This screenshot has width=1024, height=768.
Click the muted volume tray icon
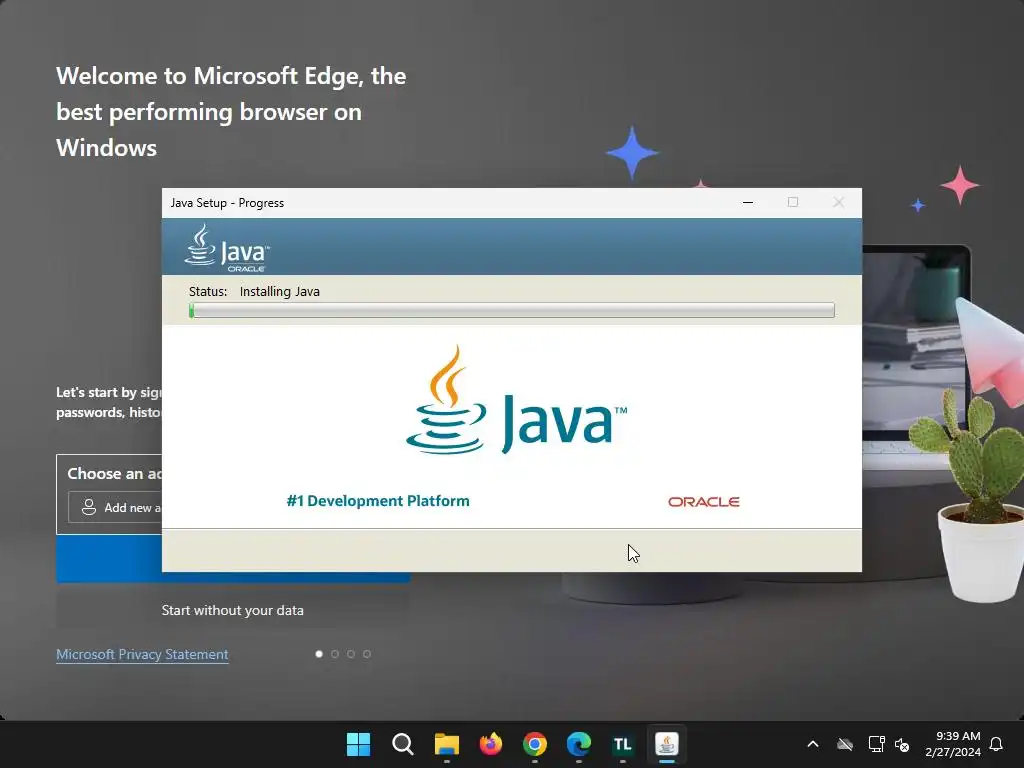(903, 744)
